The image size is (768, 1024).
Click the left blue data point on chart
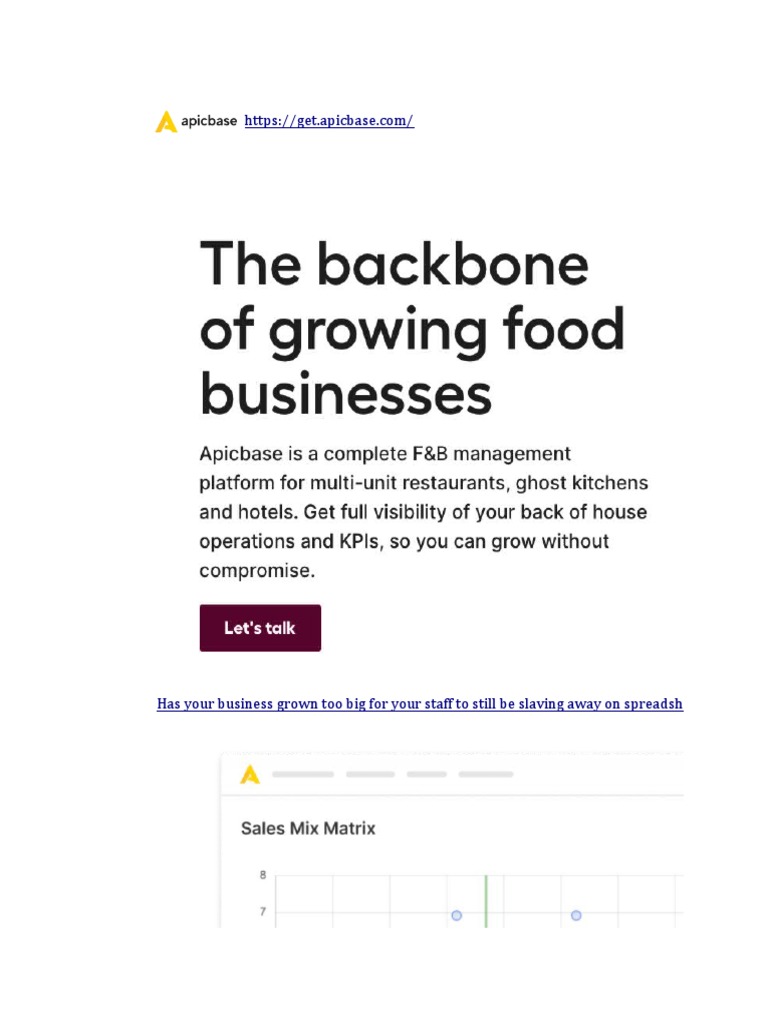pyautogui.click(x=457, y=915)
